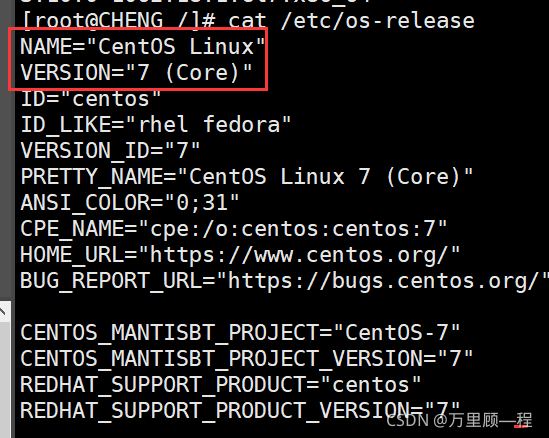Click the scroll-up arrow on left scrollbar
This screenshot has height=438, width=549.
(x=4, y=312)
